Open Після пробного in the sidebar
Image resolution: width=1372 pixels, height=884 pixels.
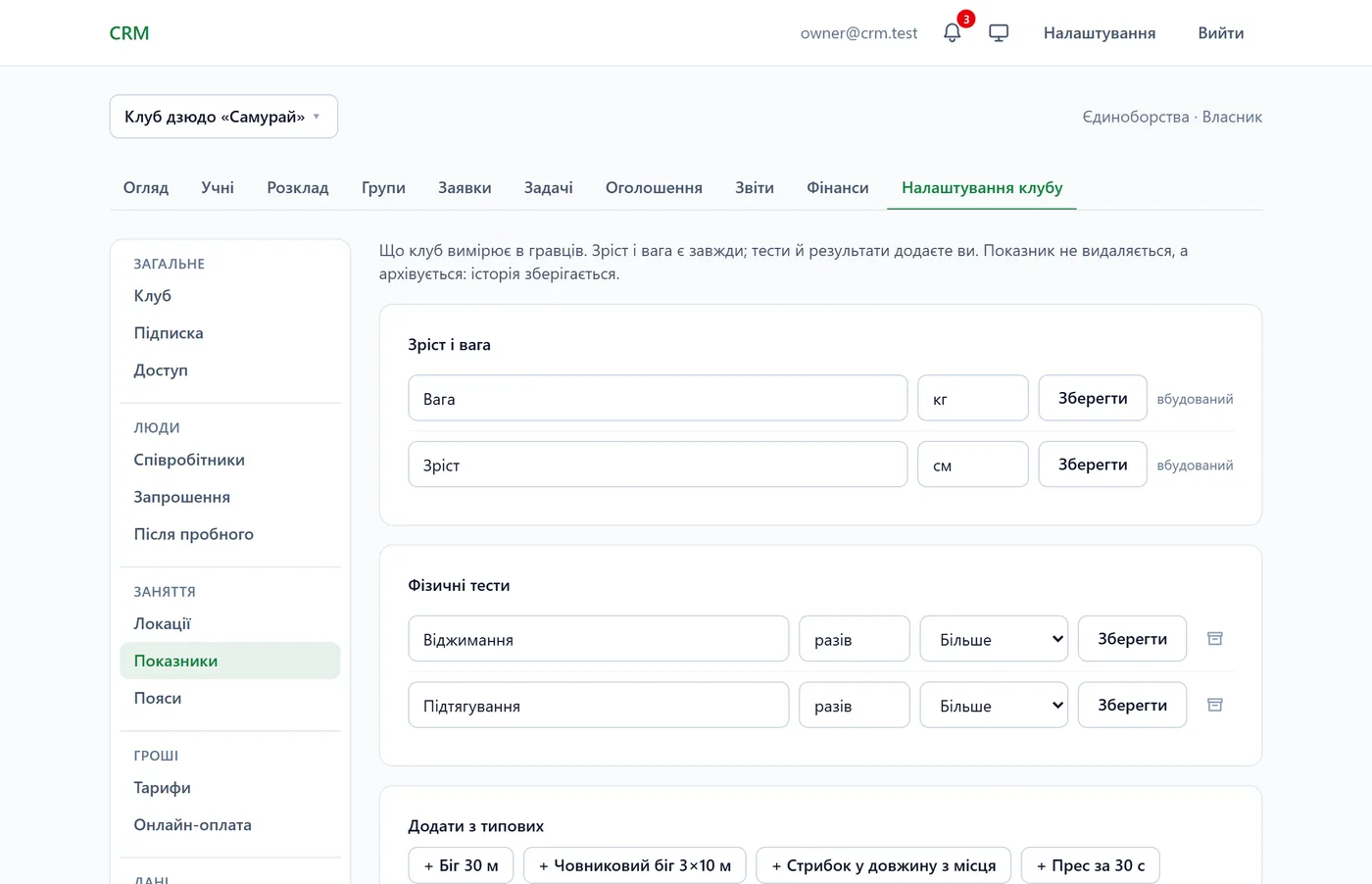(x=230, y=534)
